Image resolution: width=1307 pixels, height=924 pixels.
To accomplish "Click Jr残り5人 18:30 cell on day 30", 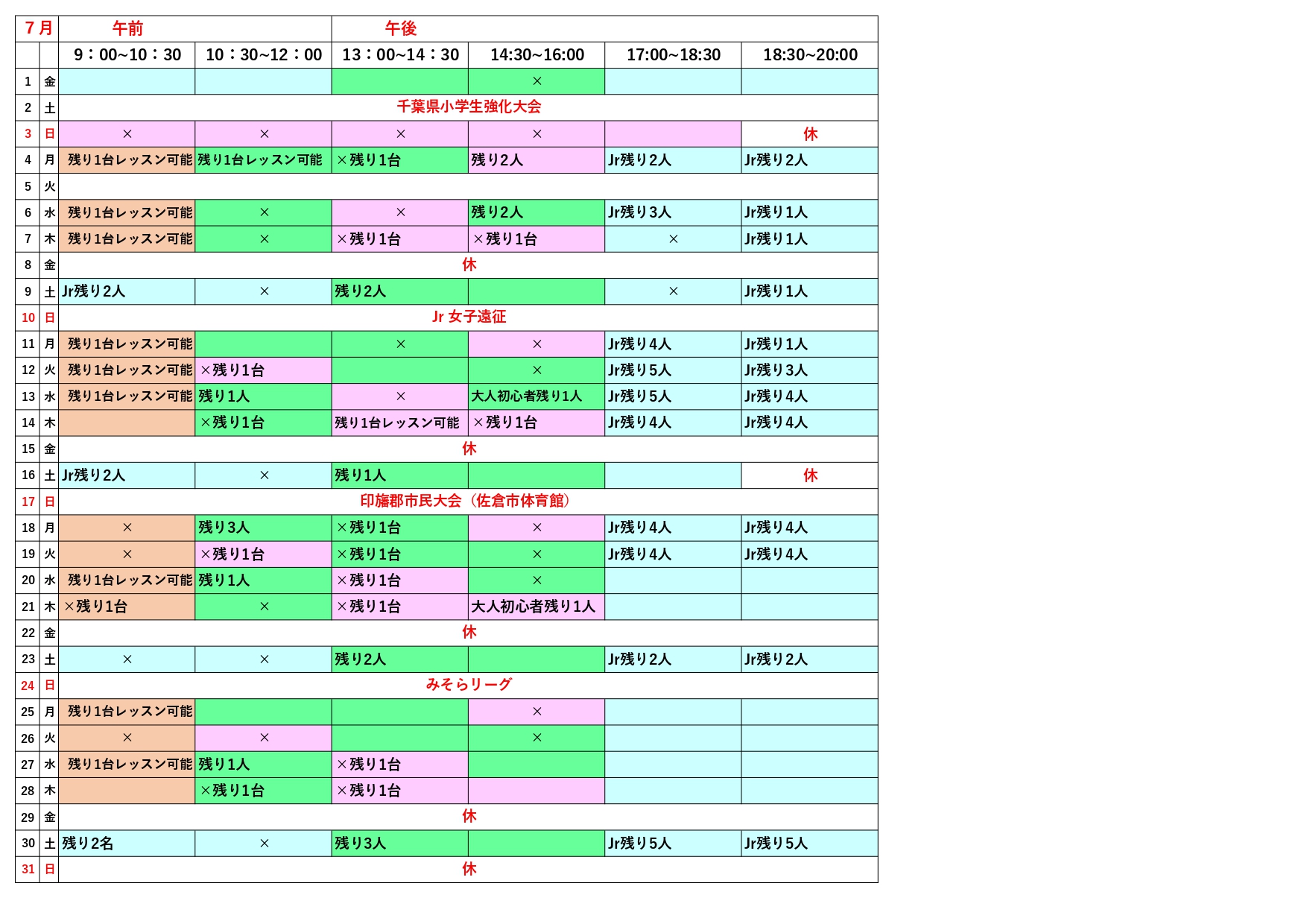I will coord(810,844).
